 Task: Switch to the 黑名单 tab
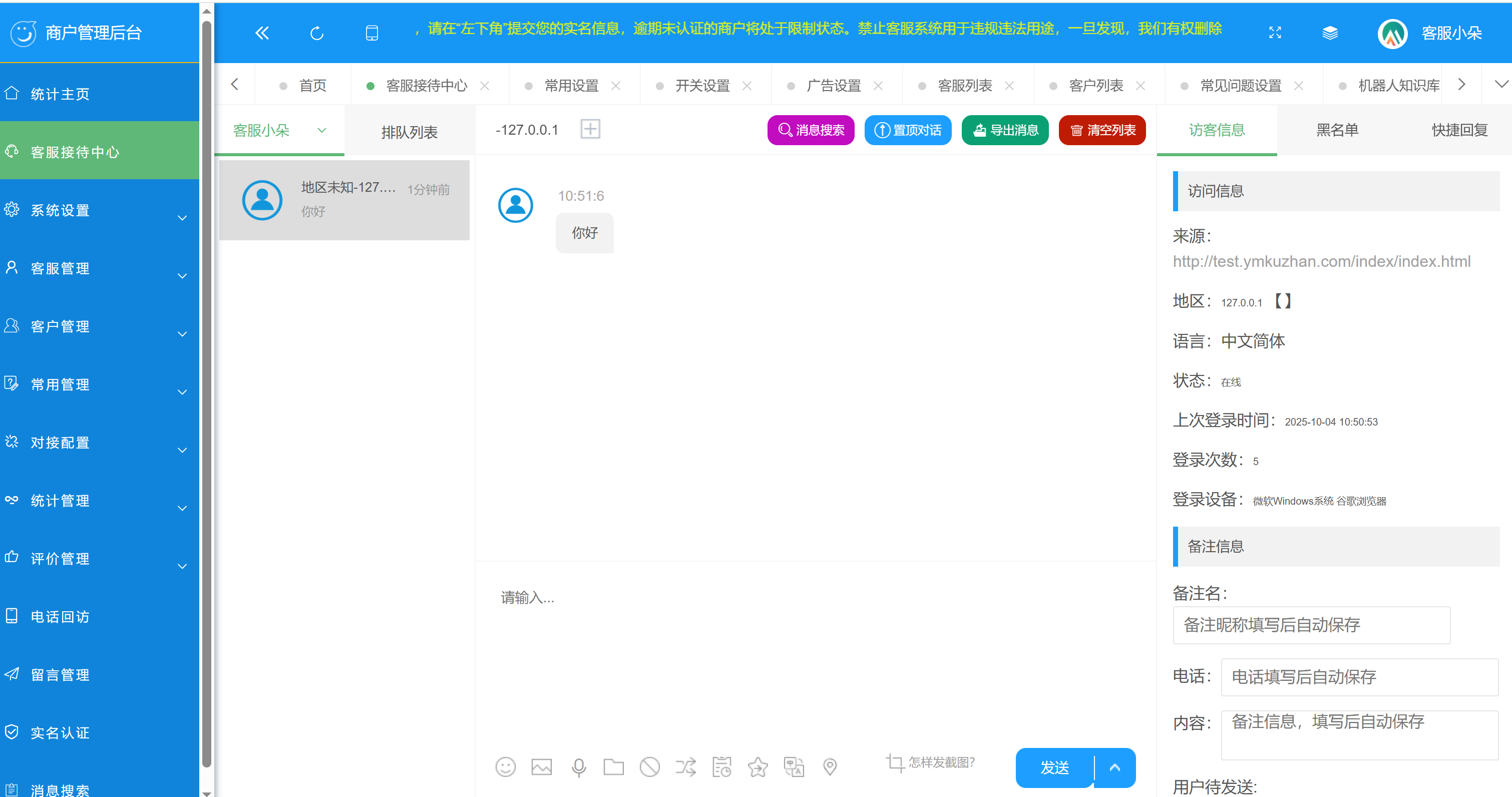pyautogui.click(x=1339, y=130)
